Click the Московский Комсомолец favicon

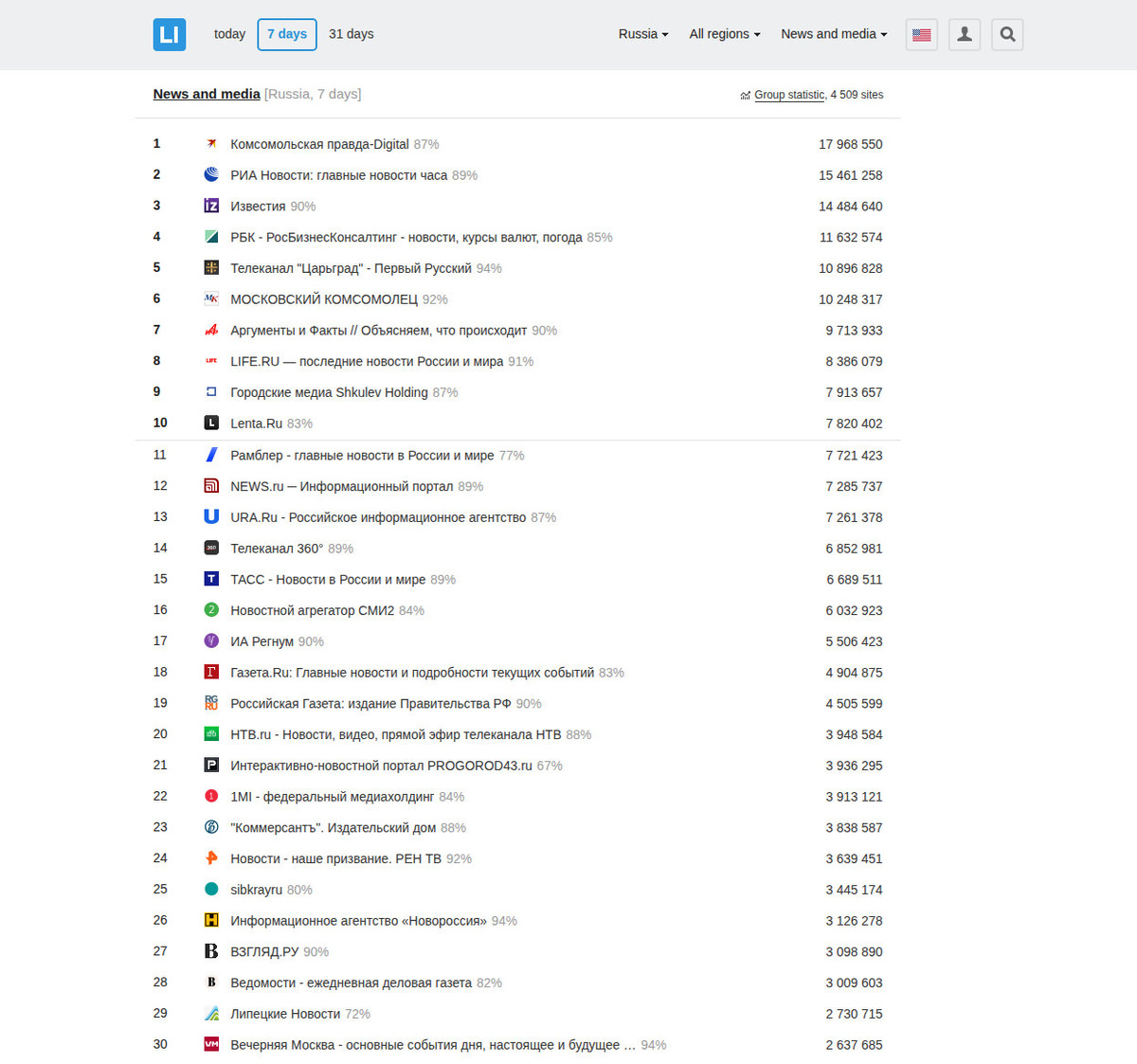click(211, 298)
